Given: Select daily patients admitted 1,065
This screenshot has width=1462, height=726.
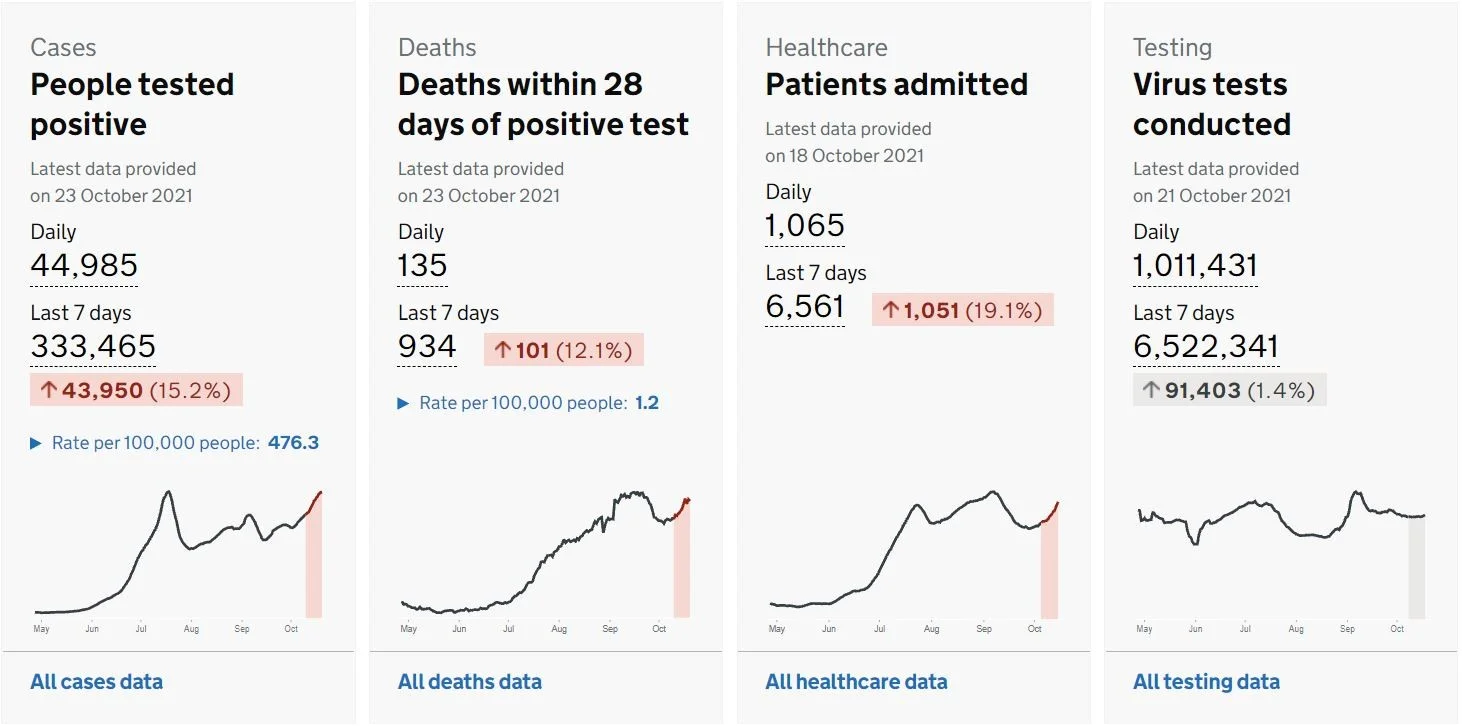Looking at the screenshot, I should tap(805, 226).
